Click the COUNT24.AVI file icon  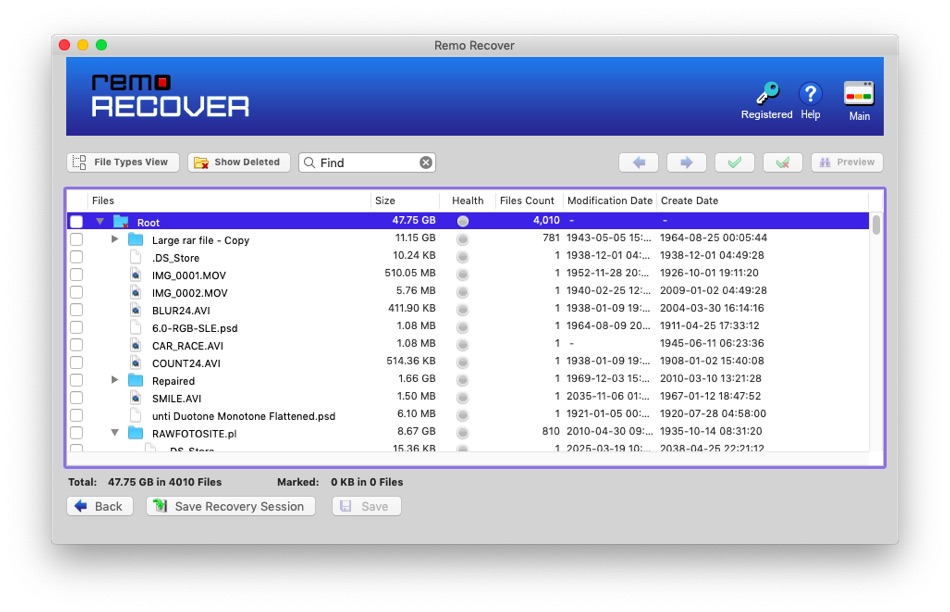[136, 362]
